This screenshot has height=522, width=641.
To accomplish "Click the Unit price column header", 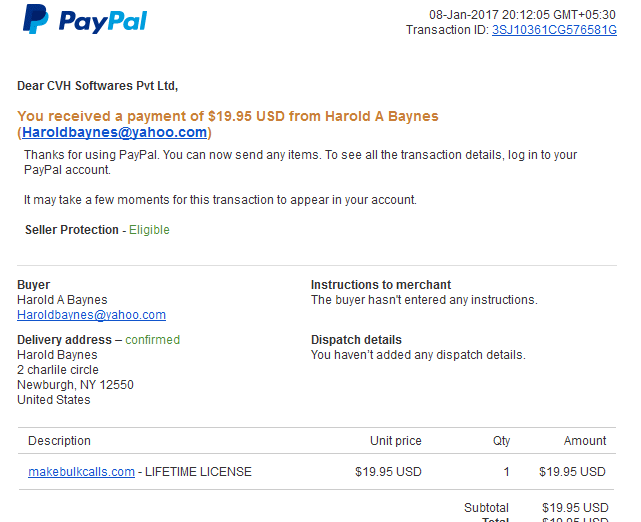I will [x=396, y=441].
